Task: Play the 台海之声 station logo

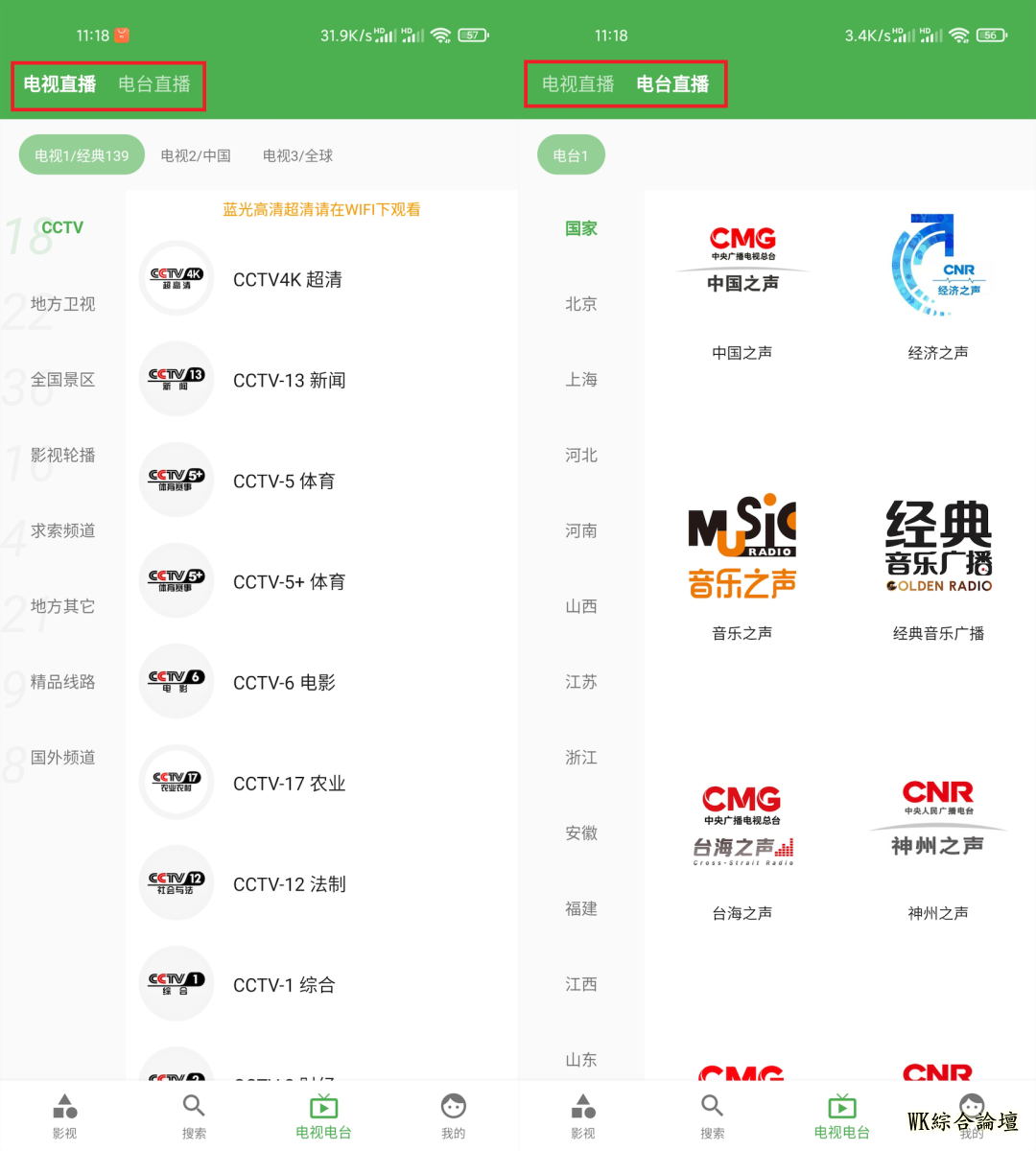Action: [x=742, y=826]
